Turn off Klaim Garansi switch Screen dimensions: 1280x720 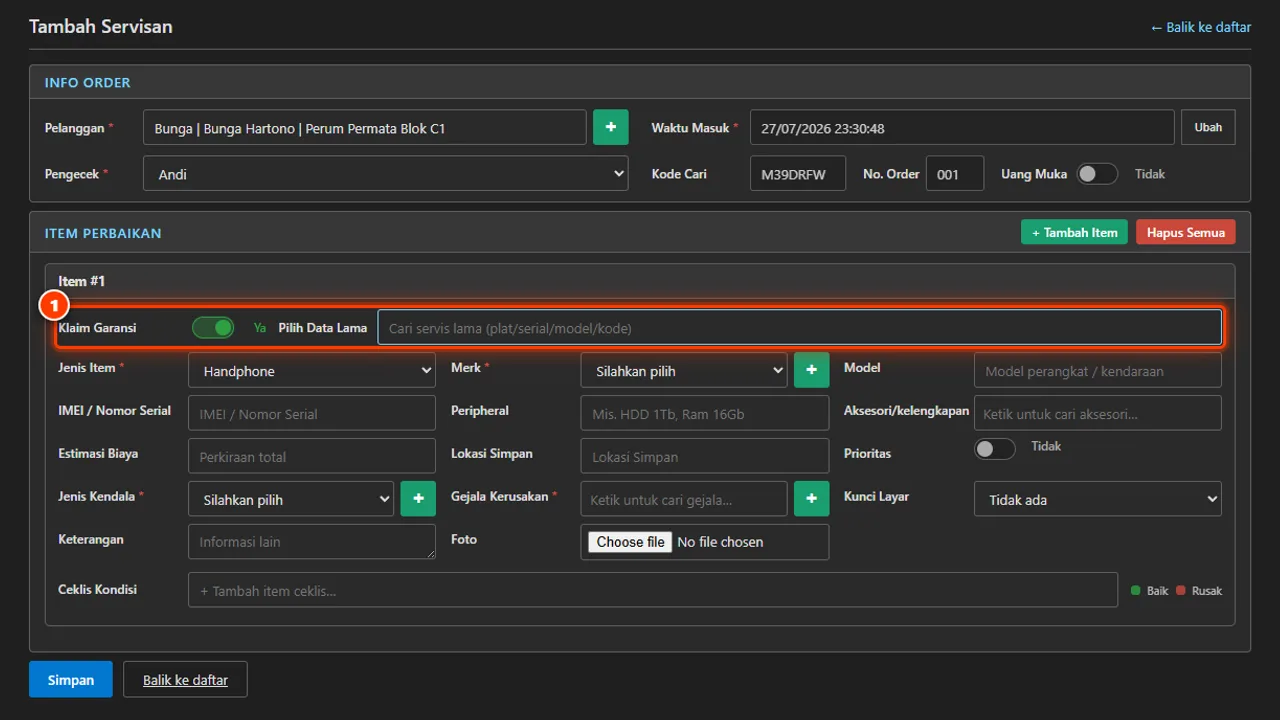click(x=213, y=327)
